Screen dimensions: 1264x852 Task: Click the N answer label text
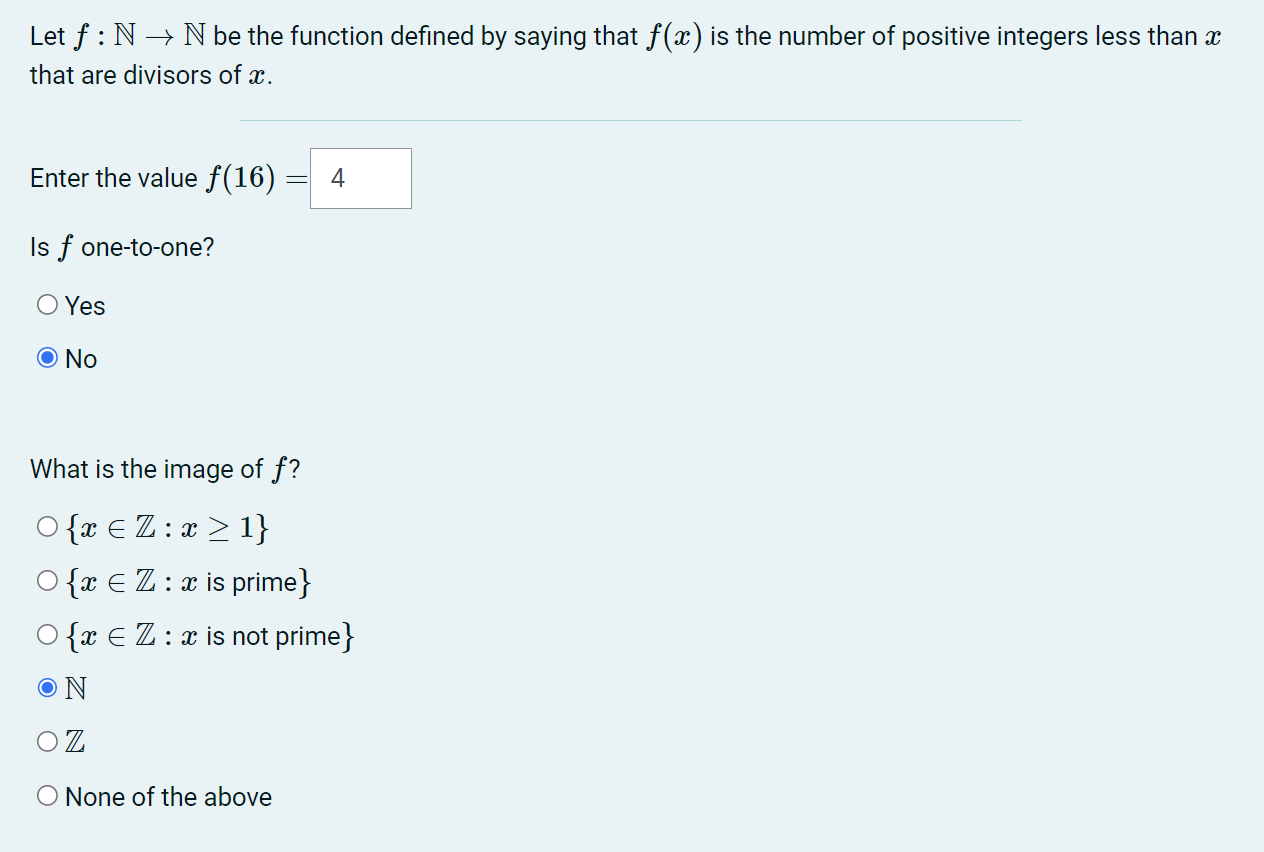[75, 687]
